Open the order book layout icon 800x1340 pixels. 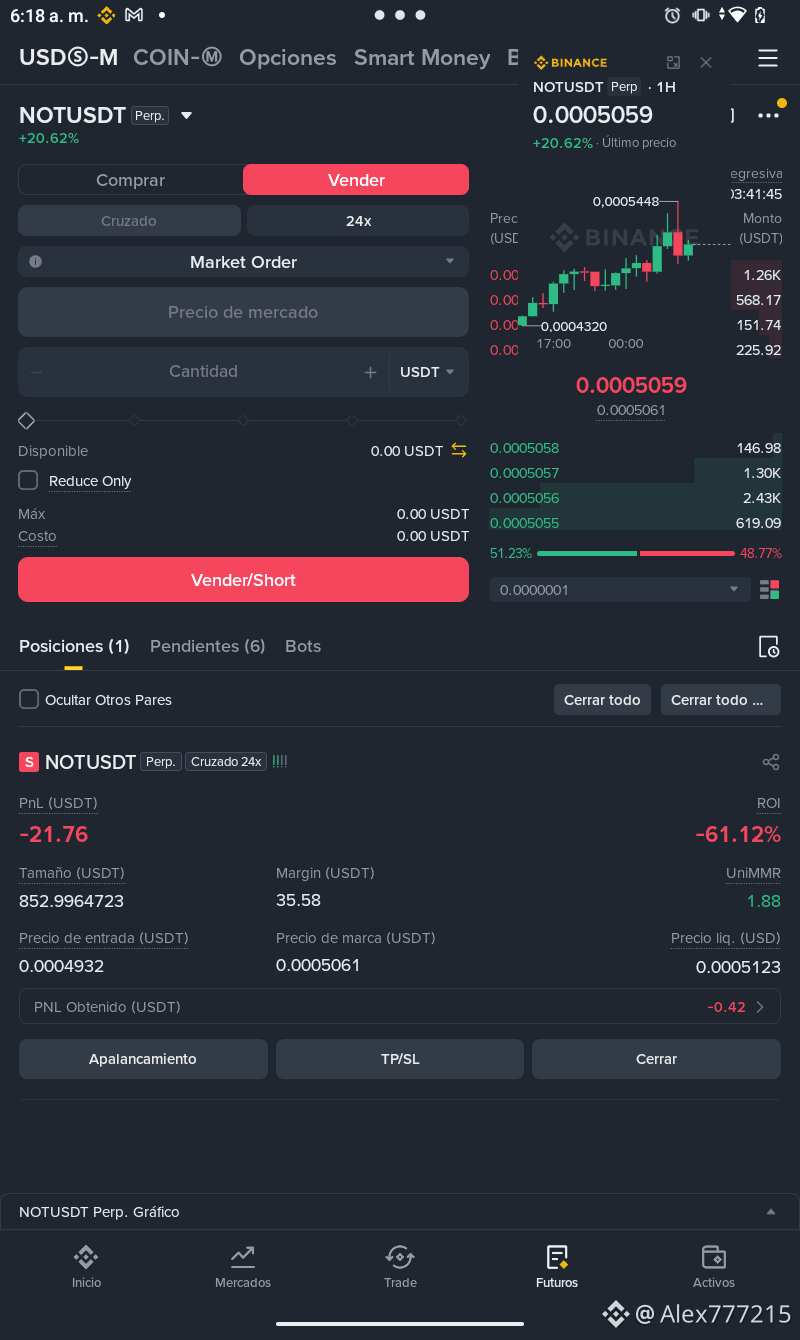769,590
